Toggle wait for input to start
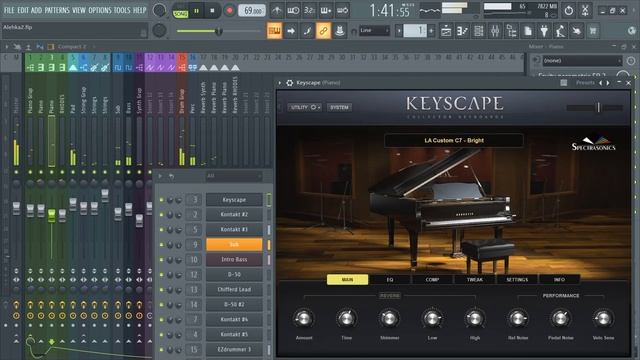The image size is (640, 360). 293,11
